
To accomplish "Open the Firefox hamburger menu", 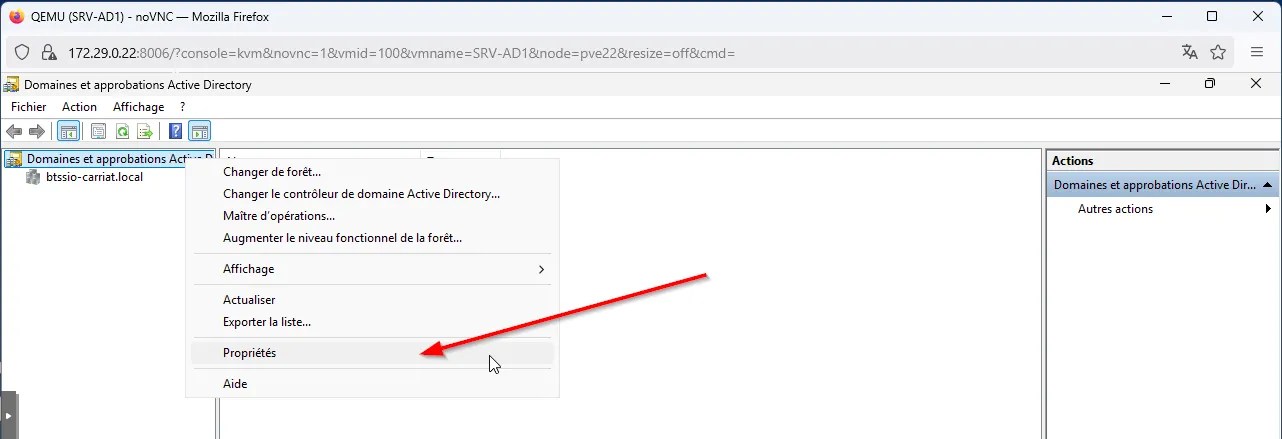I will click(x=1257, y=52).
